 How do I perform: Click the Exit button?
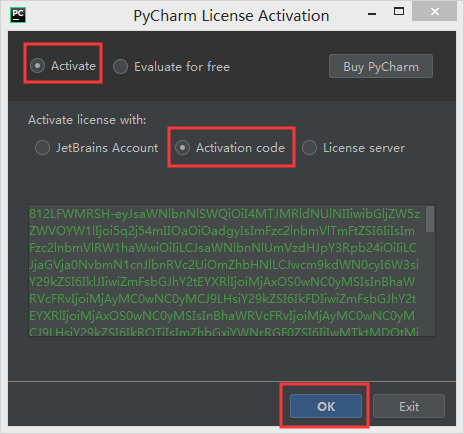click(409, 406)
